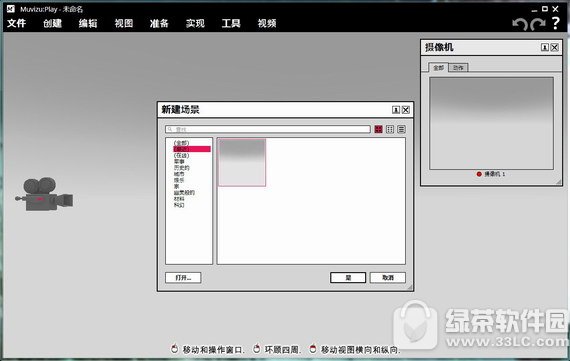Select the film camera object in scene
The height and width of the screenshot is (361, 570).
[x=44, y=194]
